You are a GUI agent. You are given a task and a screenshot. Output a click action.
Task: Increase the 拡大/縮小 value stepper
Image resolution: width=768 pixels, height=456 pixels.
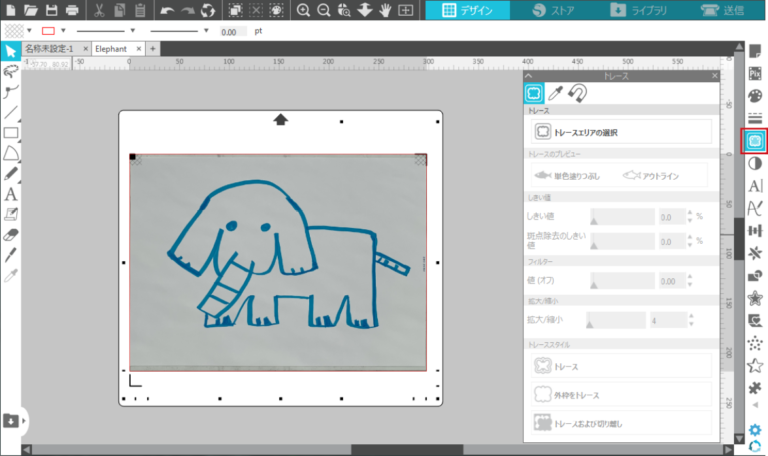691,316
